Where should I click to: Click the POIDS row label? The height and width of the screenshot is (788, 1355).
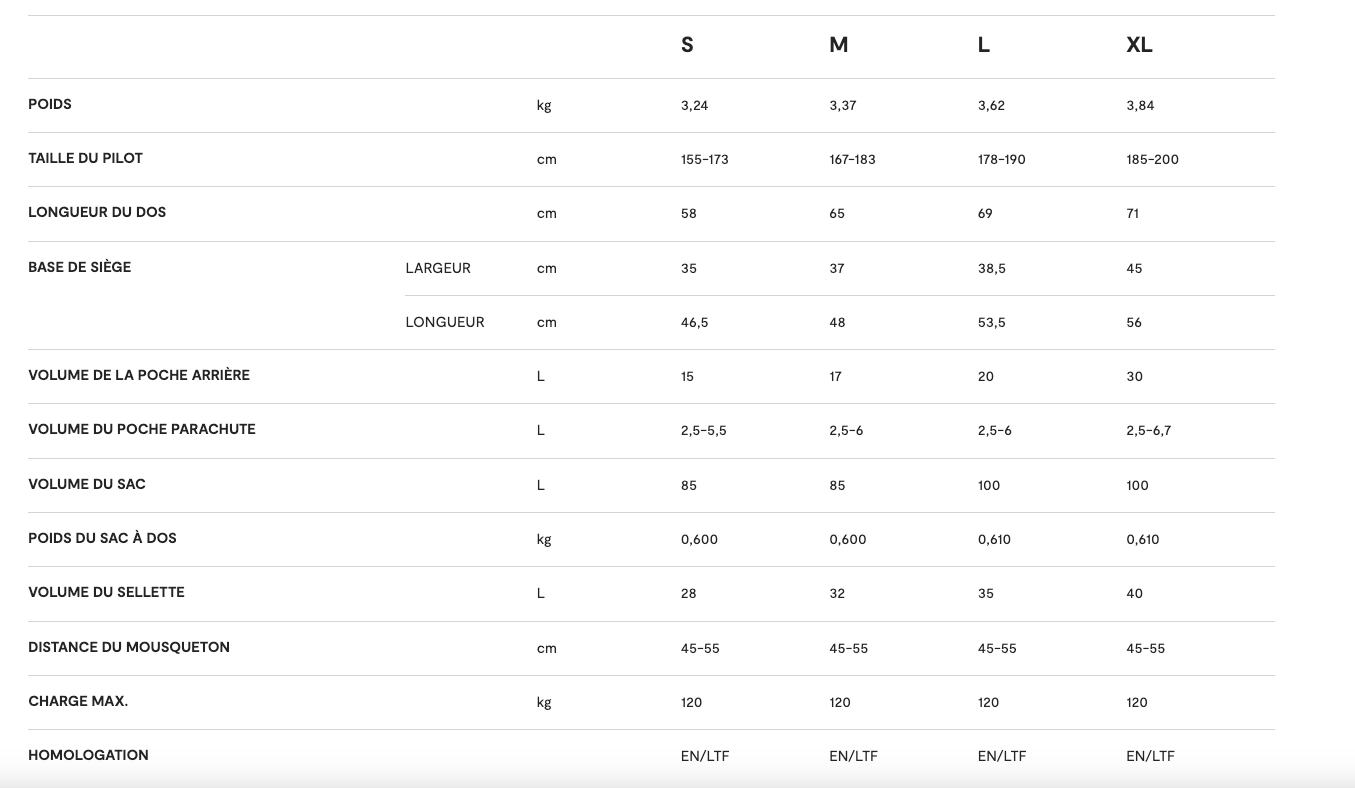tap(50, 104)
